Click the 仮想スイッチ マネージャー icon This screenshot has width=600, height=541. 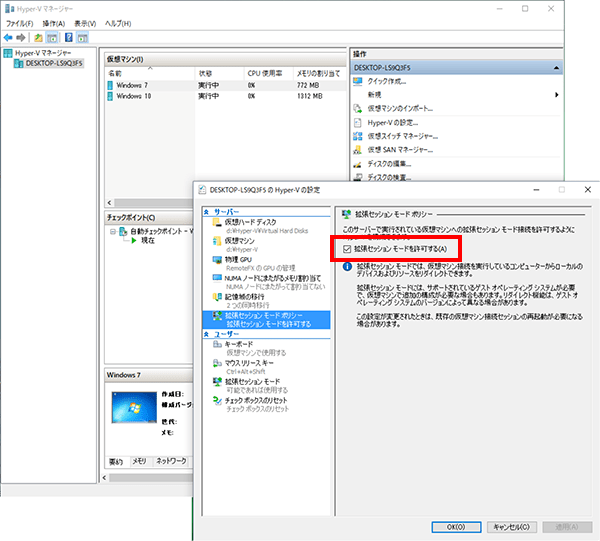358,136
